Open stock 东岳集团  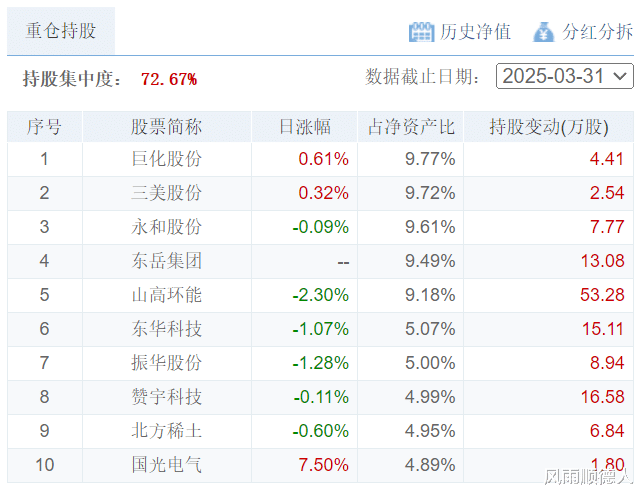coord(166,261)
